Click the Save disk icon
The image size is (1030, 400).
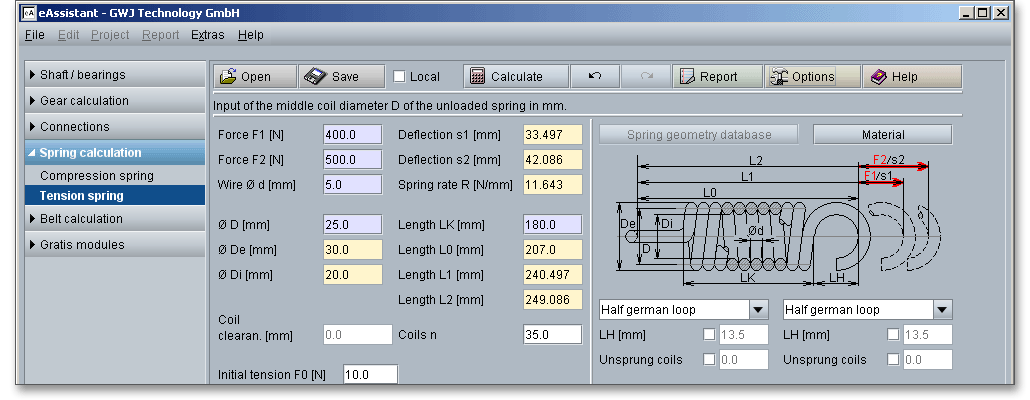[x=315, y=77]
